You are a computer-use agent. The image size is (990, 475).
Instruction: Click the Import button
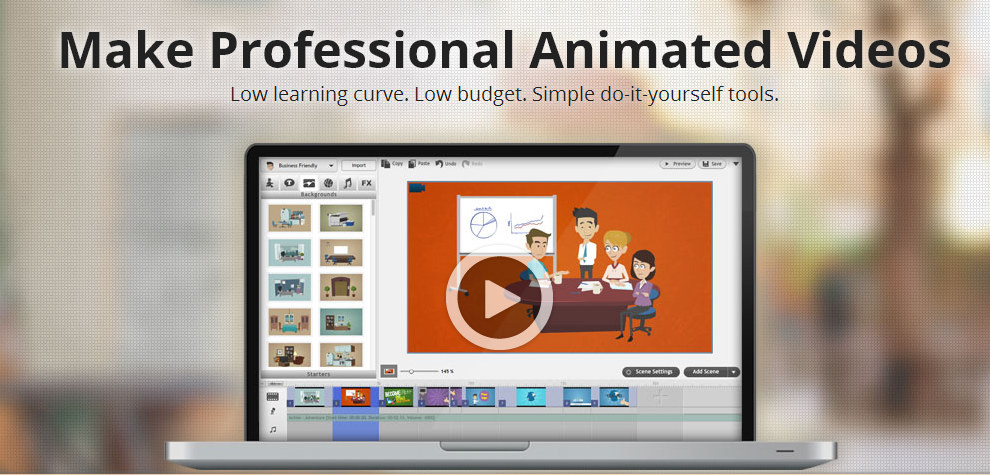(x=359, y=165)
